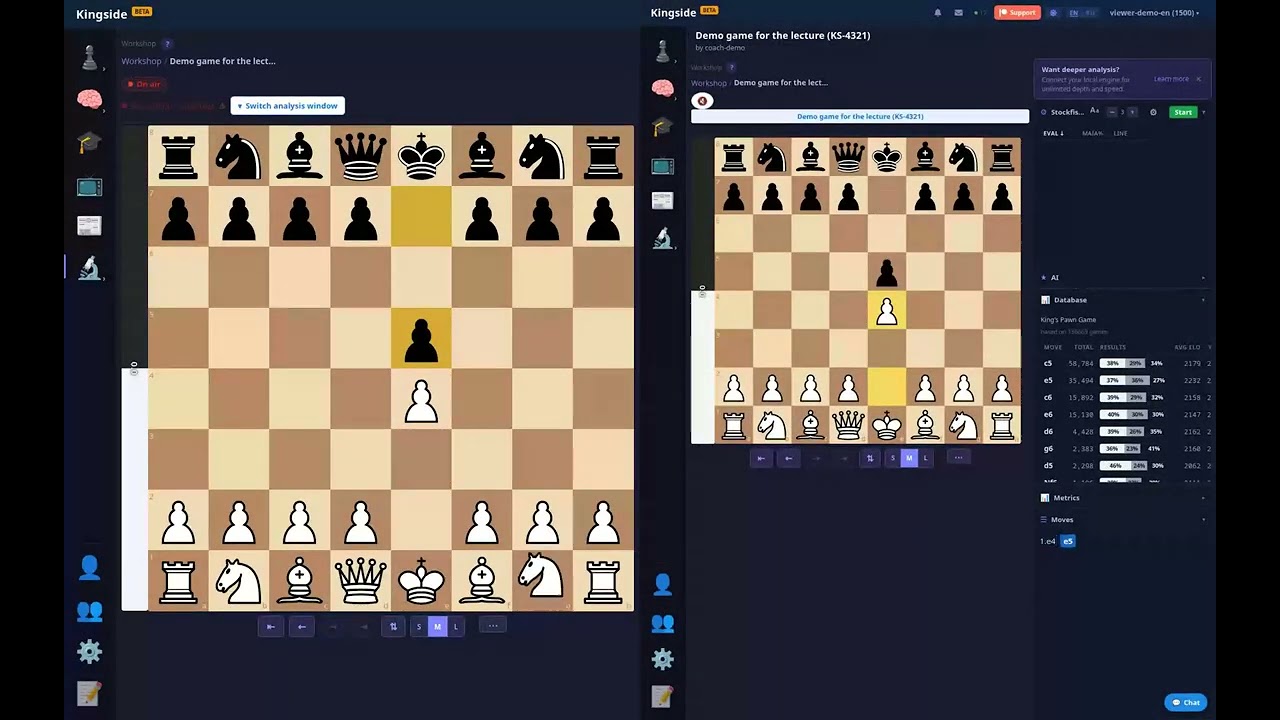Start the Stockfish engine
Image resolution: width=1280 pixels, height=720 pixels.
click(x=1183, y=112)
